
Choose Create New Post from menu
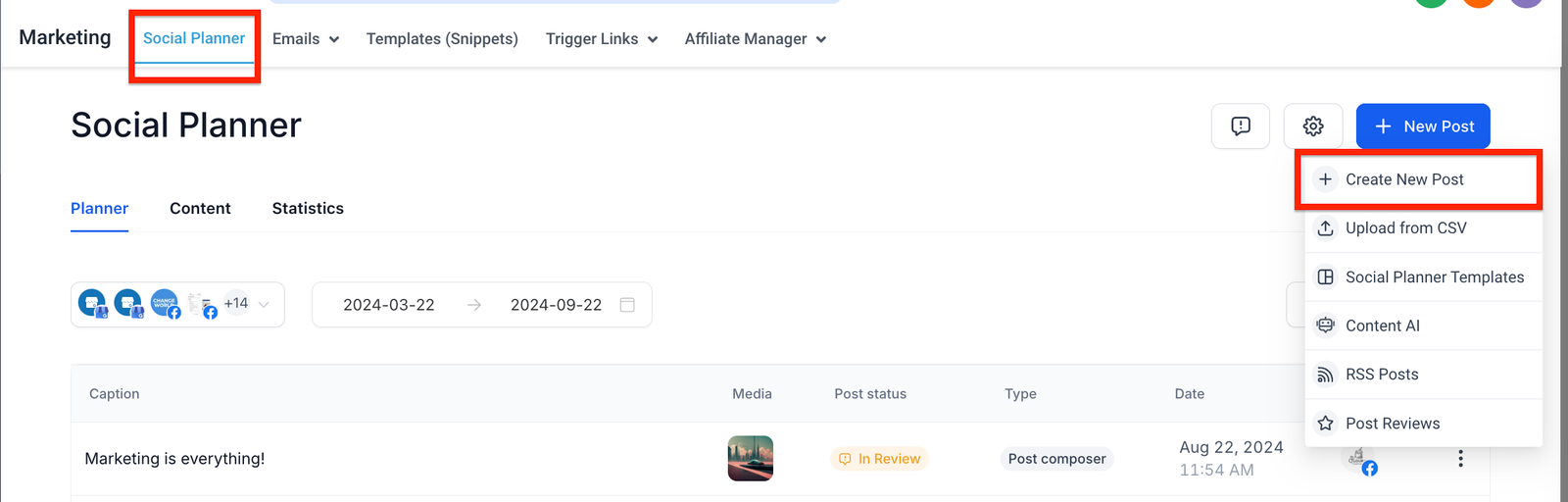point(1404,179)
